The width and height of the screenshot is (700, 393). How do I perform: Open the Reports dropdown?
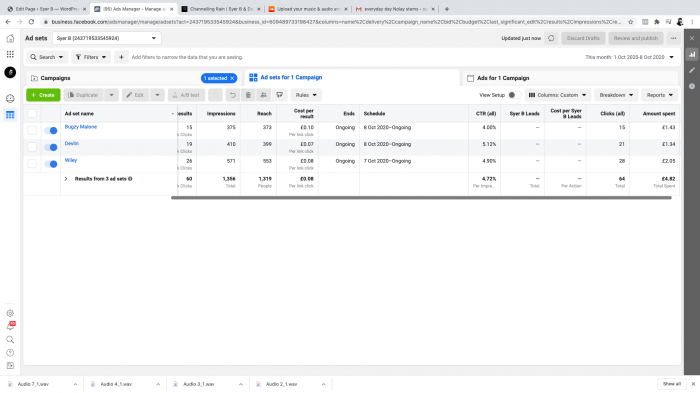(x=660, y=95)
